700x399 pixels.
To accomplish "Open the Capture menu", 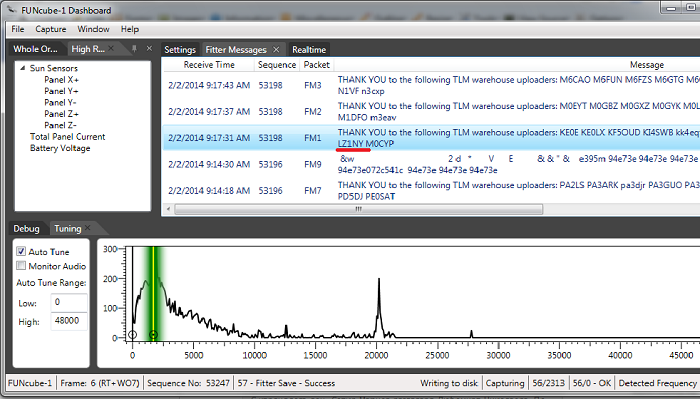I will 51,29.
